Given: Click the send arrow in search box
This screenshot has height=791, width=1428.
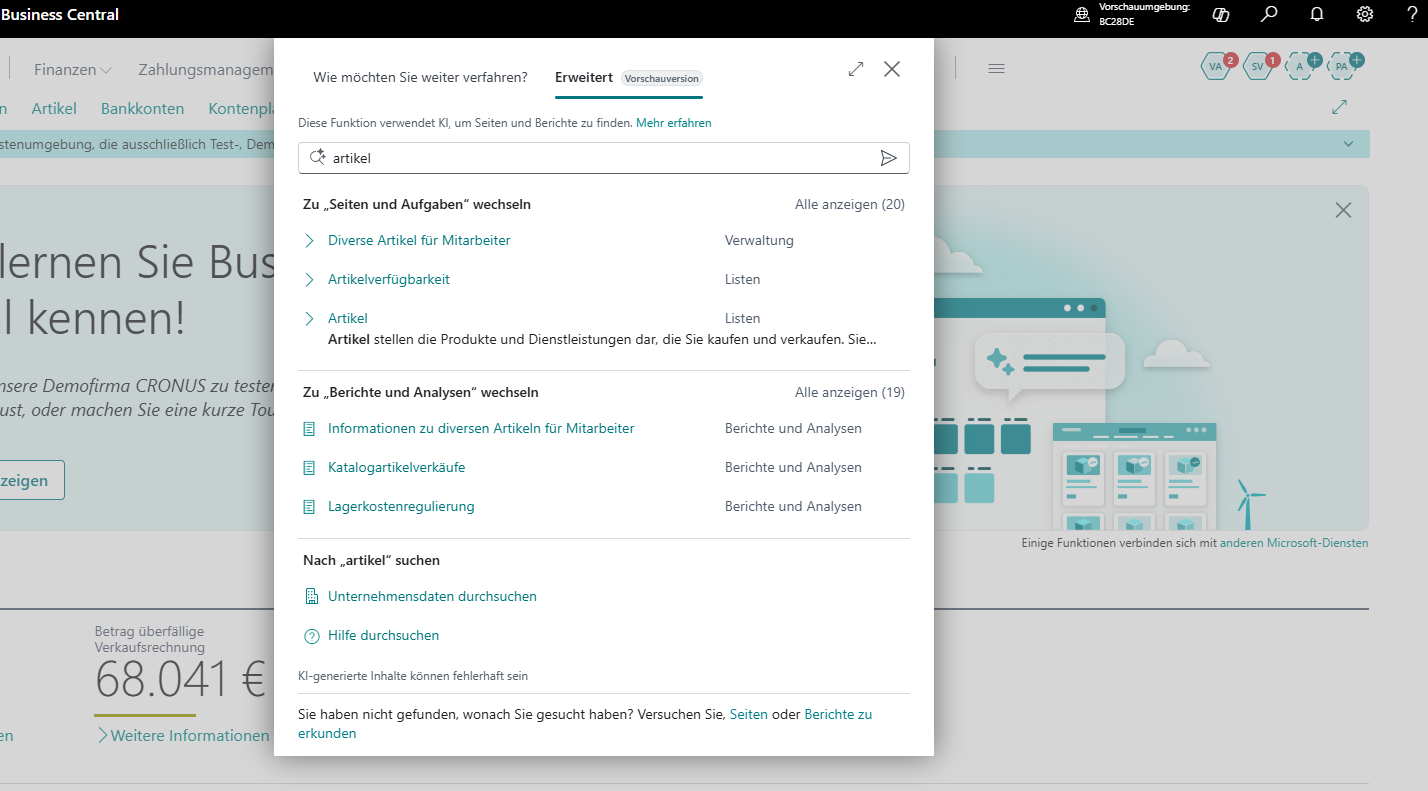Looking at the screenshot, I should [888, 158].
